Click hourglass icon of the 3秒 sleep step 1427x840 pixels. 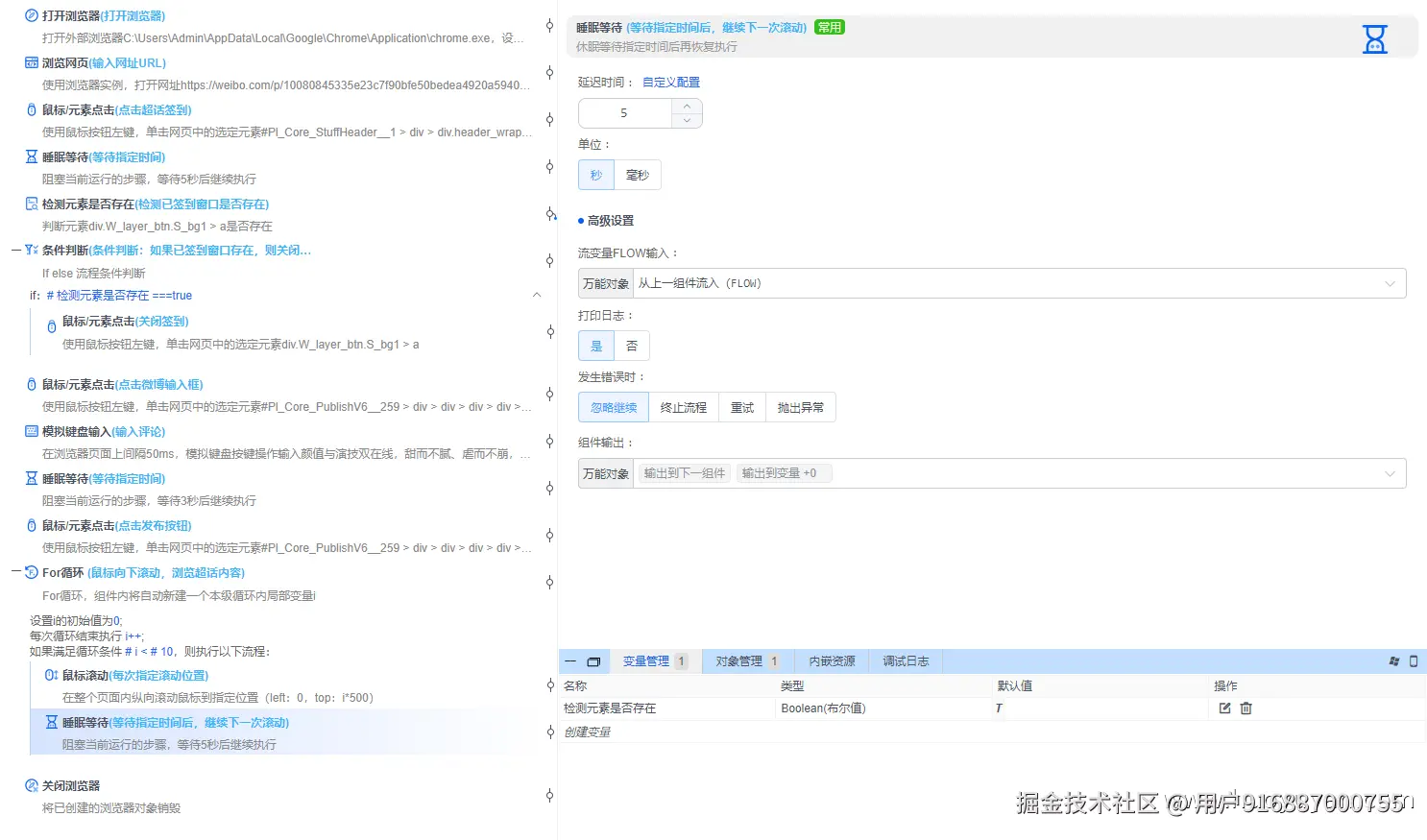pyautogui.click(x=32, y=479)
